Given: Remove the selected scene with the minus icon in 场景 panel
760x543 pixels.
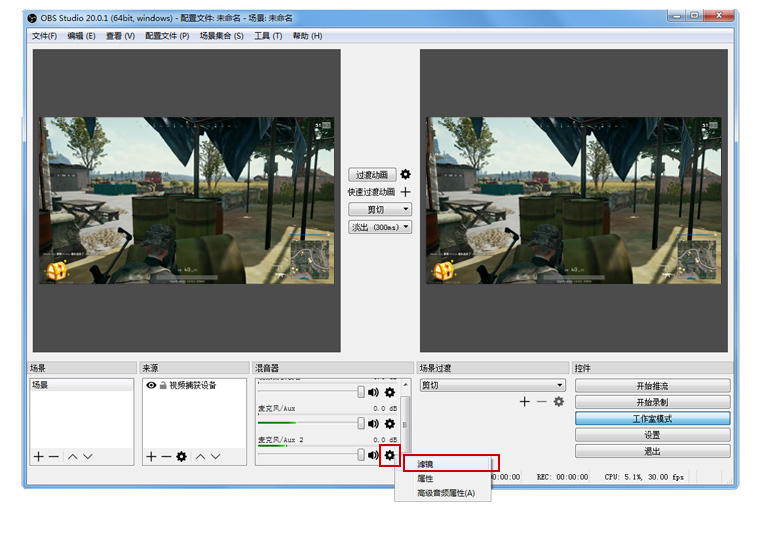Looking at the screenshot, I should click(54, 457).
